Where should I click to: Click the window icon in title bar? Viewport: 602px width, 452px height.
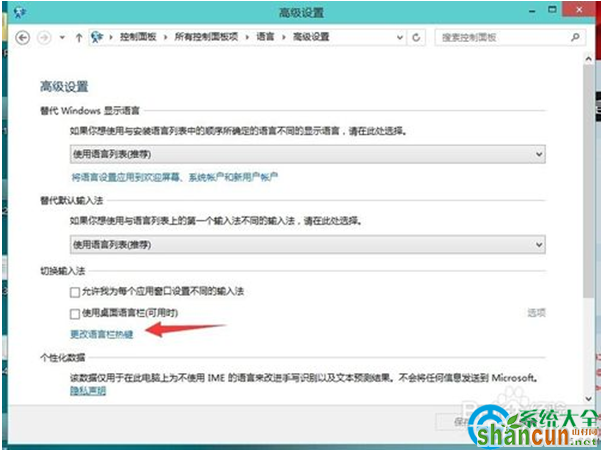click(x=20, y=13)
